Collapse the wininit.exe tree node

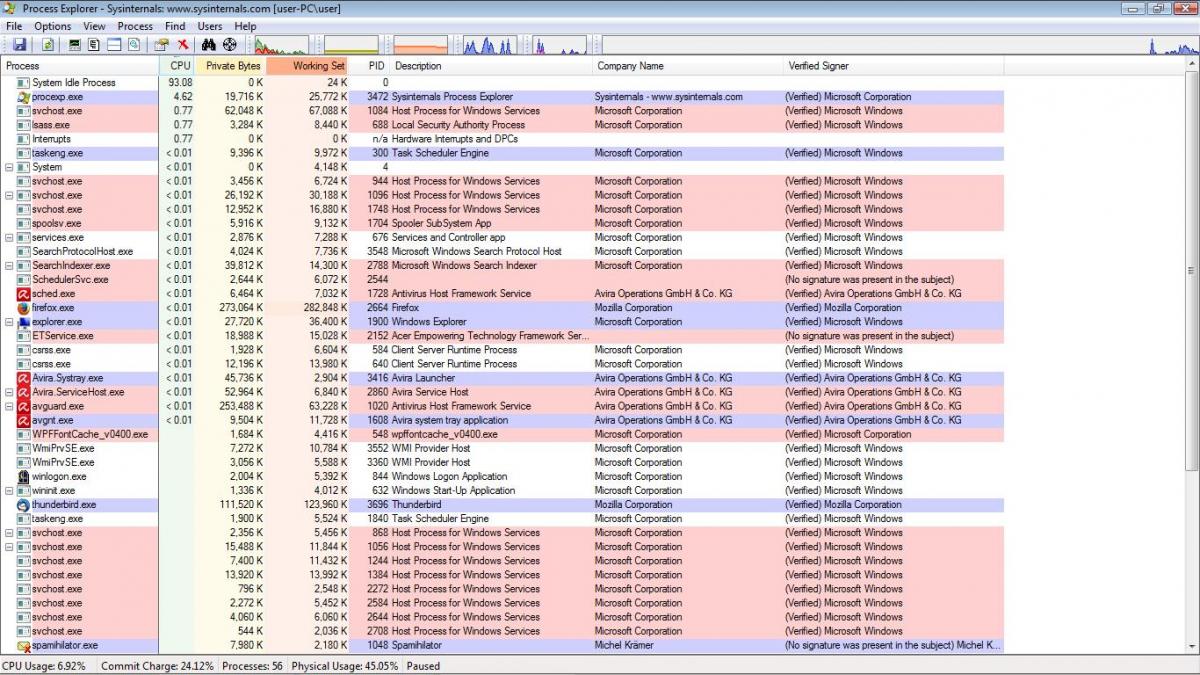pyautogui.click(x=10, y=491)
